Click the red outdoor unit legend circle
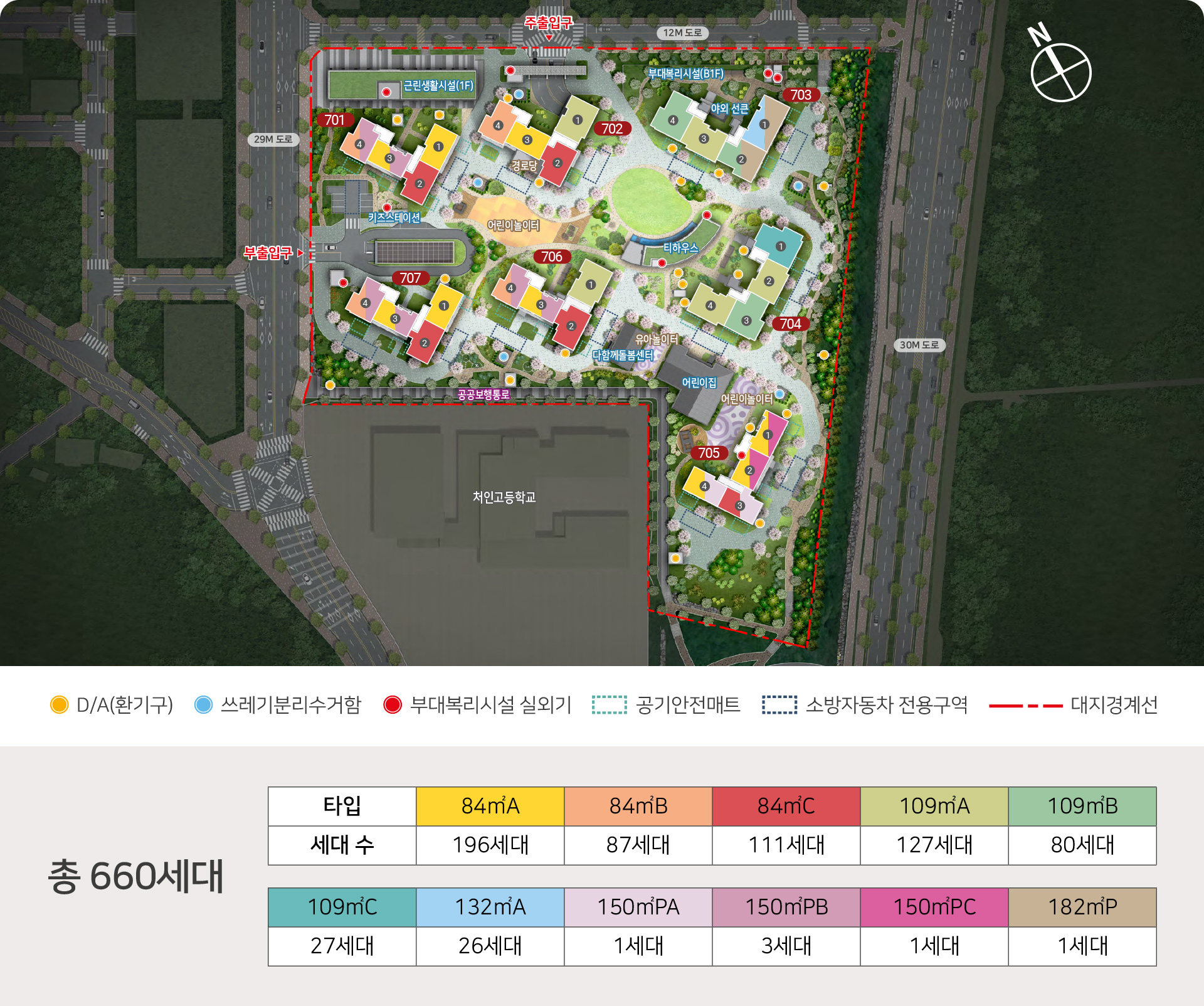This screenshot has height=1006, width=1204. click(x=393, y=704)
